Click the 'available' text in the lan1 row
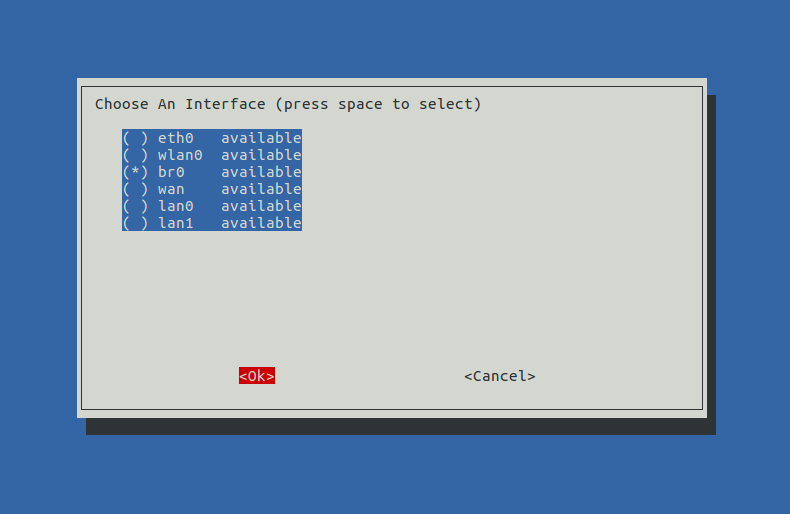 click(x=261, y=223)
